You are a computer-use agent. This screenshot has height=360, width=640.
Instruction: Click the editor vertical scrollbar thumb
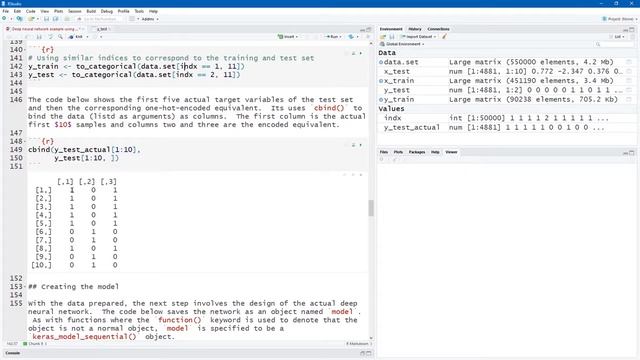[371, 208]
